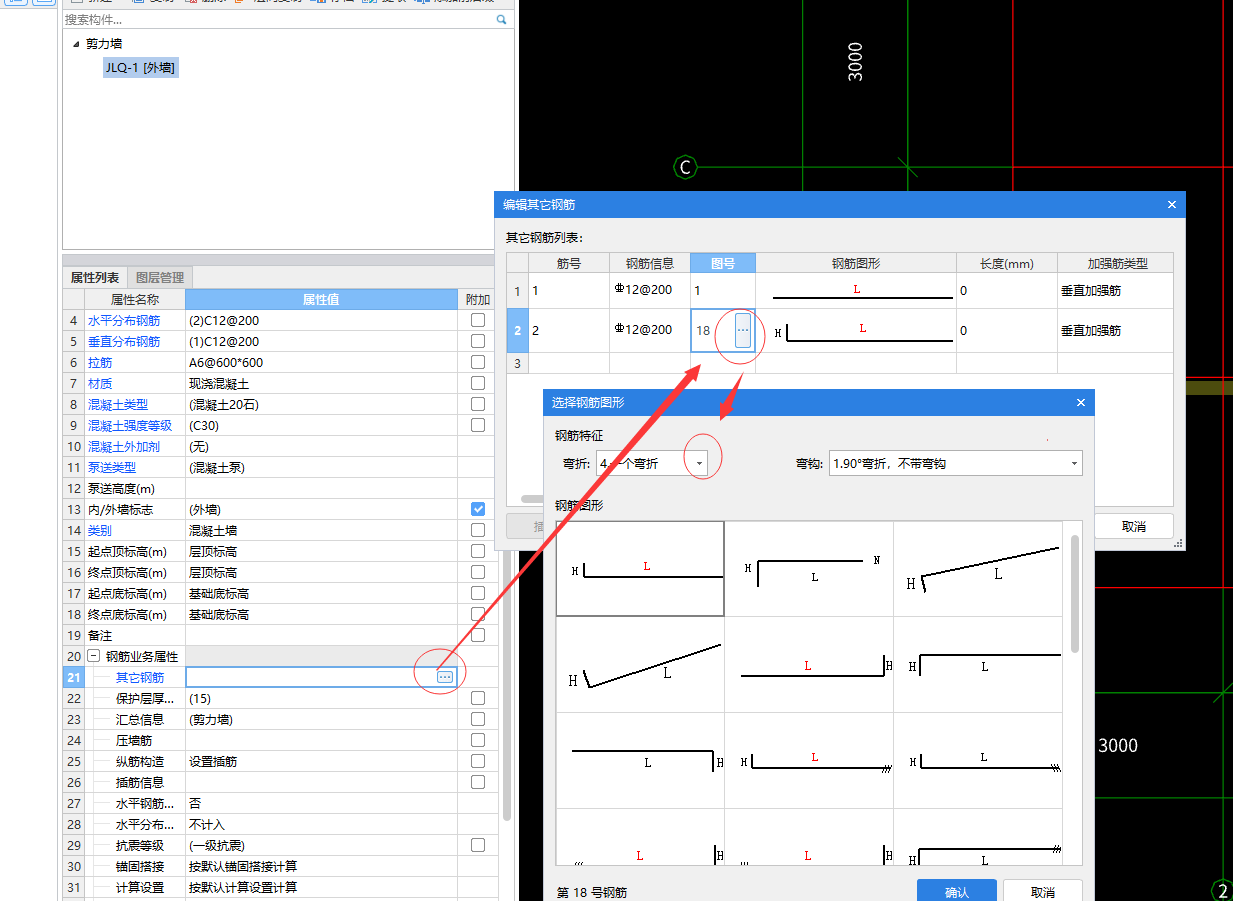Screen dimensions: 1233x901
Task: Click the (混凝土泵) value cell
Action: (x=321, y=467)
